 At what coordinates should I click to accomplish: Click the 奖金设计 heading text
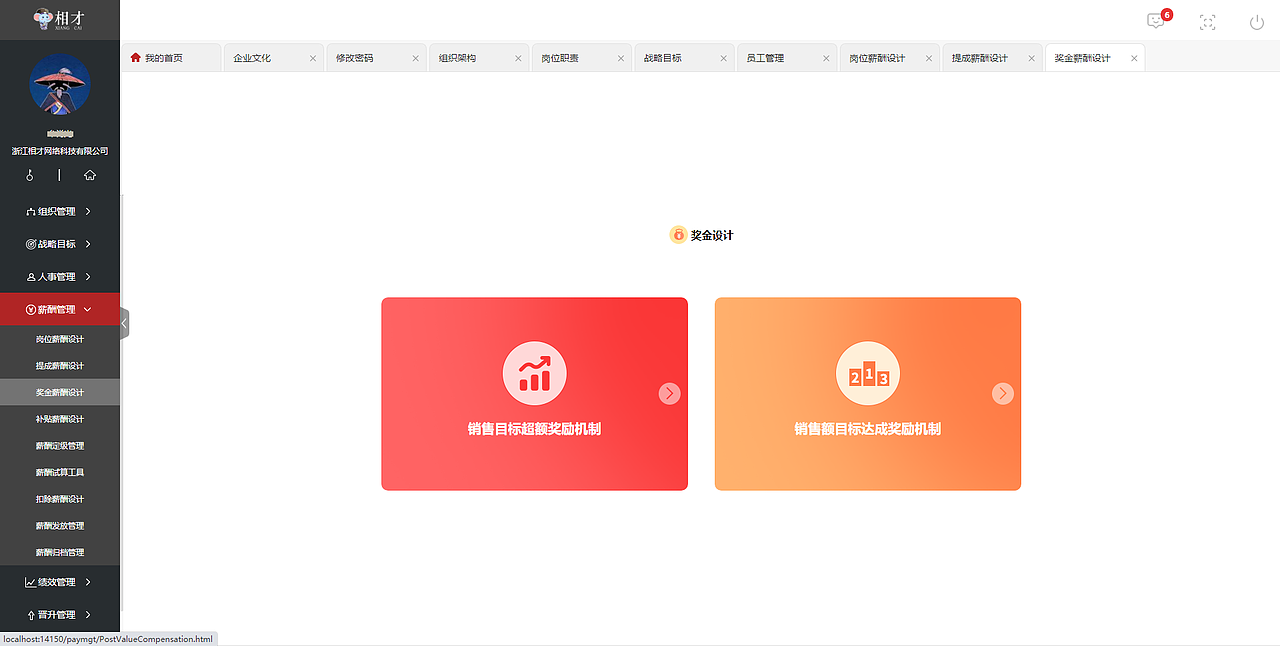coord(712,235)
